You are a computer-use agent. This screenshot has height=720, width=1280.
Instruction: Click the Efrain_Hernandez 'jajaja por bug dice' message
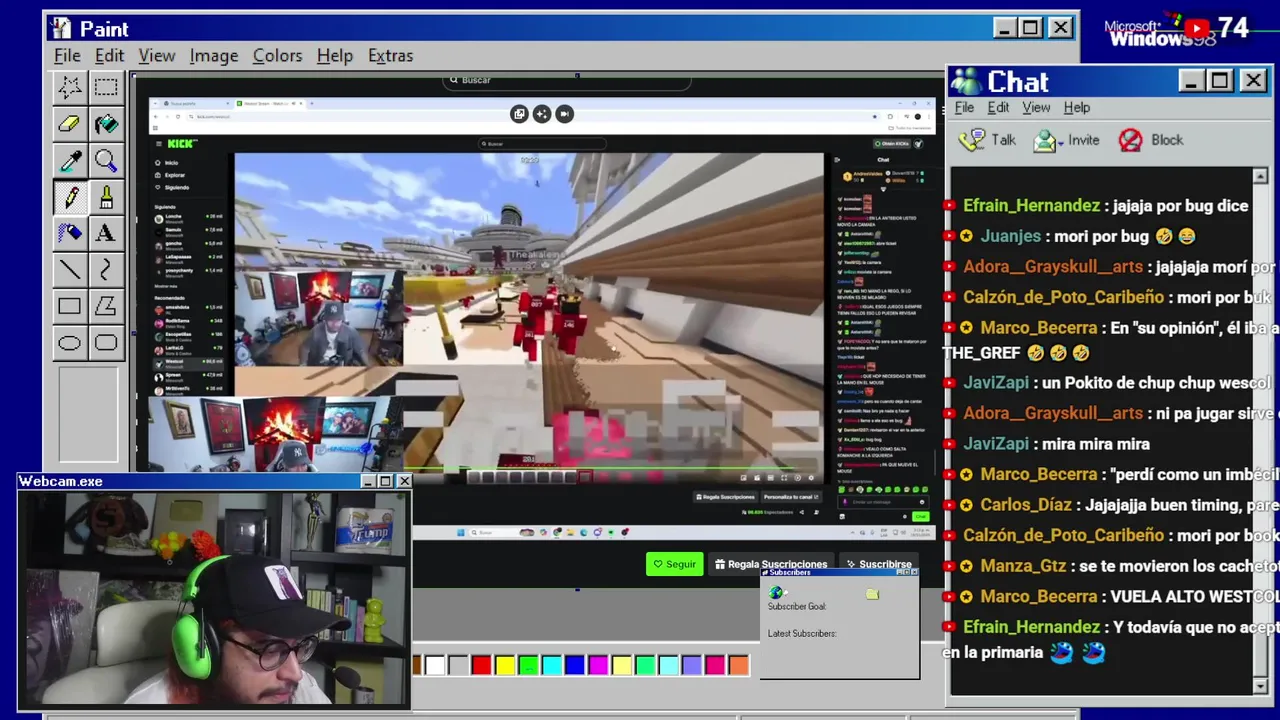point(1096,206)
